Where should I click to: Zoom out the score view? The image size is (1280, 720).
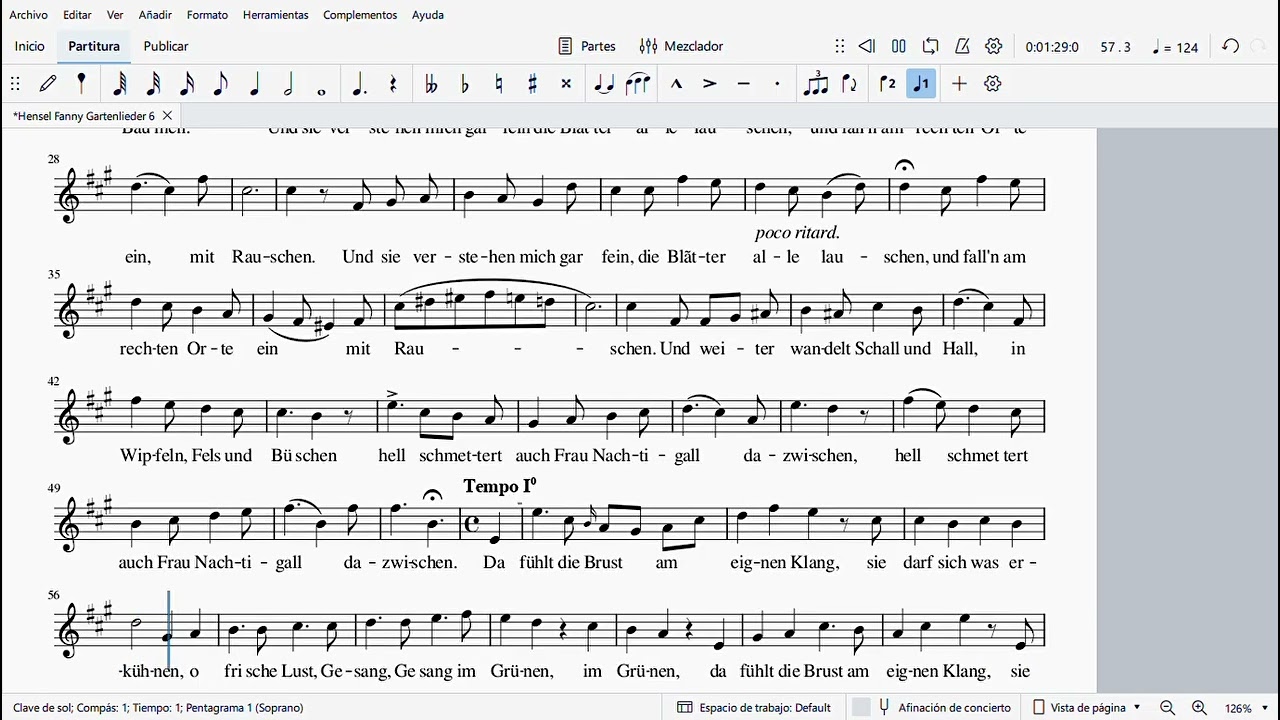1167,708
